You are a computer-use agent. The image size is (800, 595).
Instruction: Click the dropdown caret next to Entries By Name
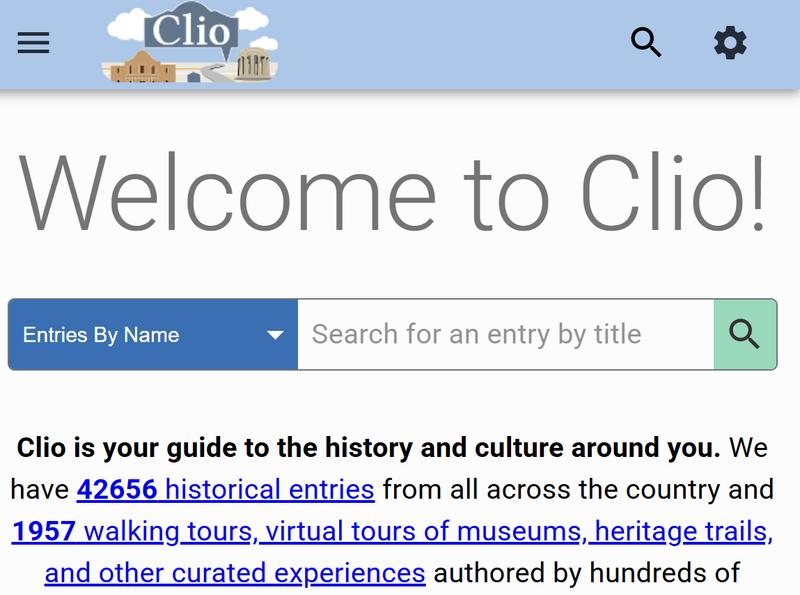277,334
